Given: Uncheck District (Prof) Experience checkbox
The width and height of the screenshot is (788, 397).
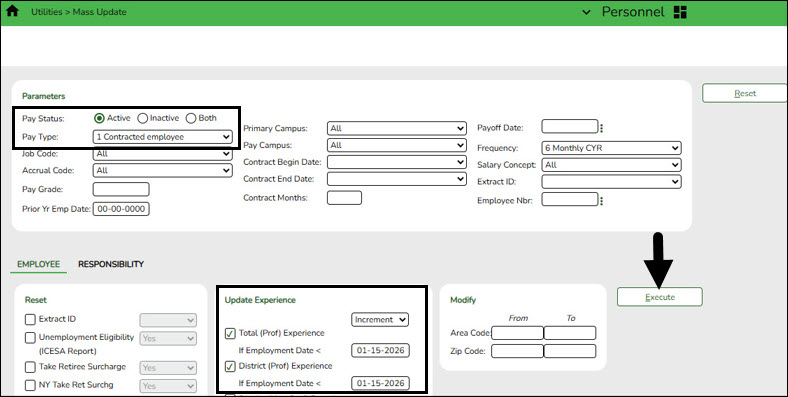Looking at the screenshot, I should point(230,366).
